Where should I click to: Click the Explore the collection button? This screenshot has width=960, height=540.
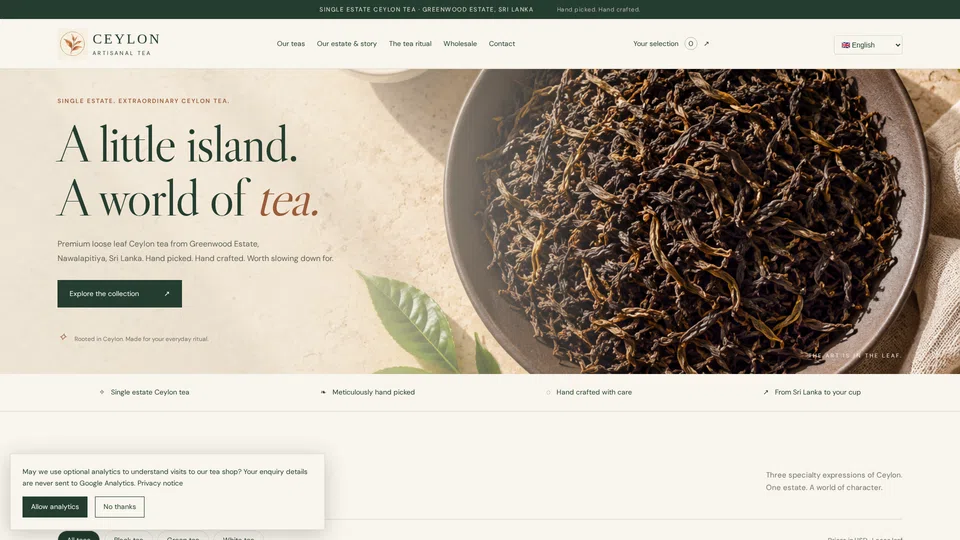click(x=119, y=294)
